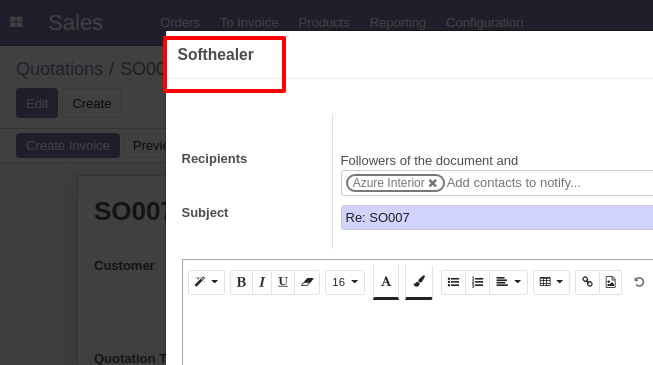Go to Quotations breadcrumb
The image size is (653, 365).
point(60,69)
